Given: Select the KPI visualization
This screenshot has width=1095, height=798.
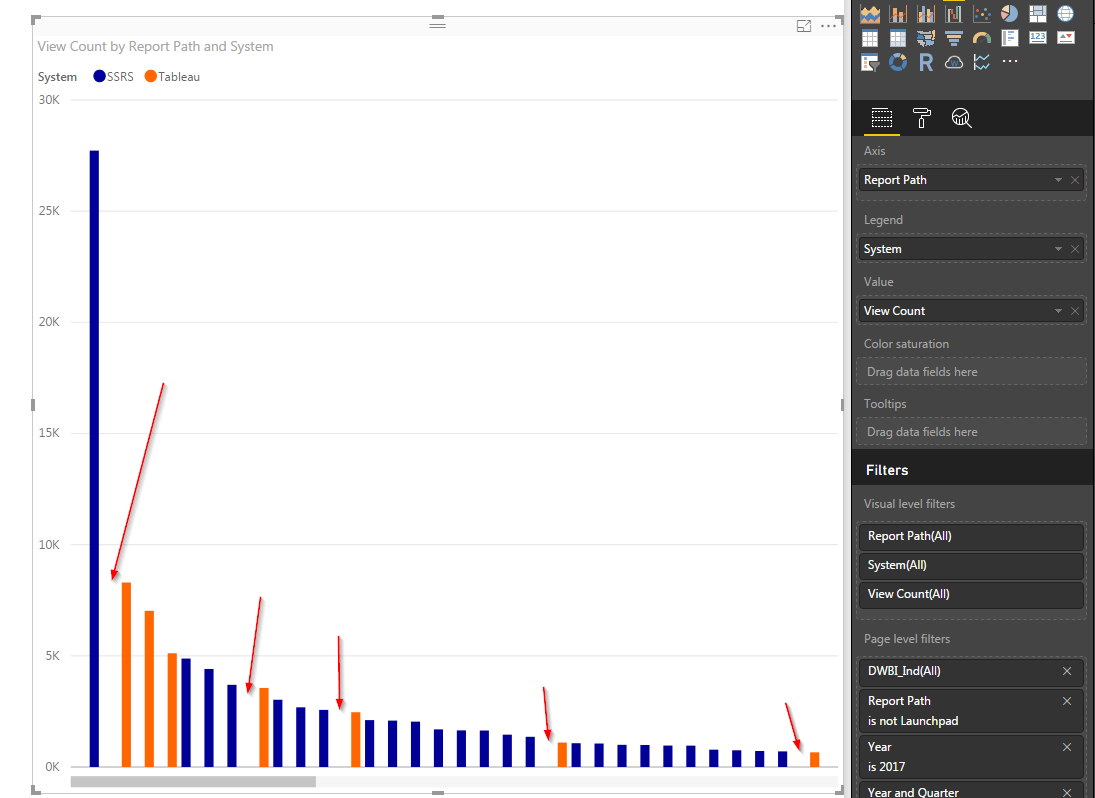Looking at the screenshot, I should coord(1066,38).
